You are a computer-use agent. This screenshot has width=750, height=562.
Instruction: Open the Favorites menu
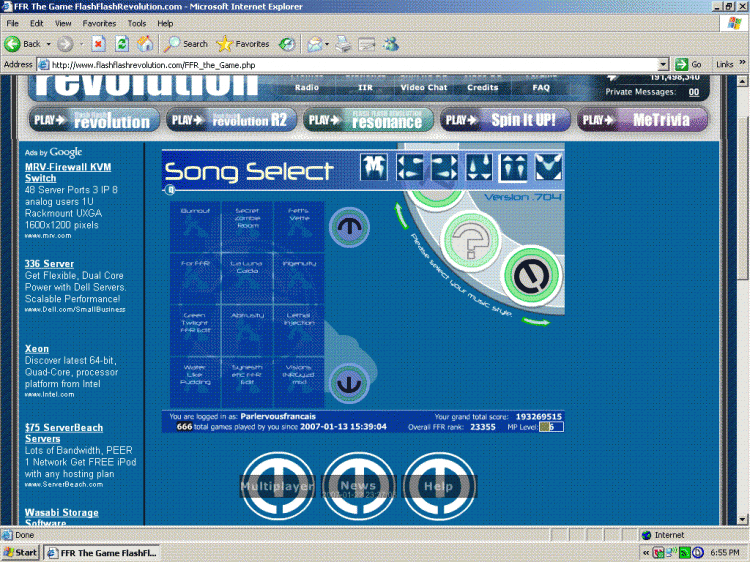click(x=99, y=23)
